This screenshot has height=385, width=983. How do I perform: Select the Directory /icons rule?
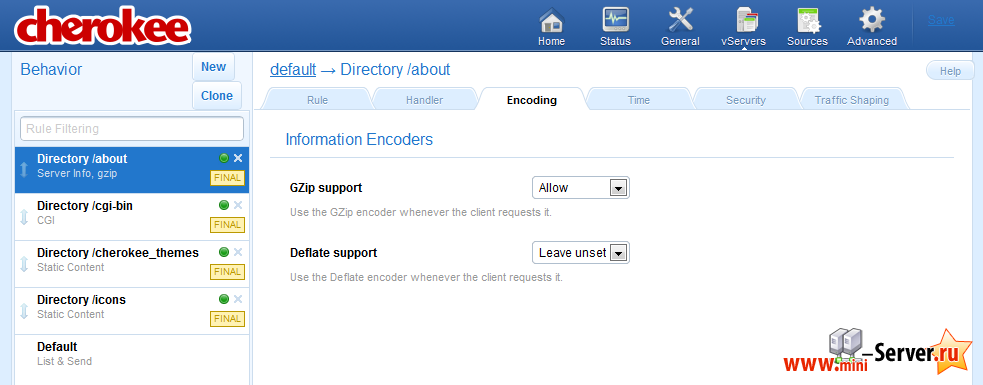132,311
